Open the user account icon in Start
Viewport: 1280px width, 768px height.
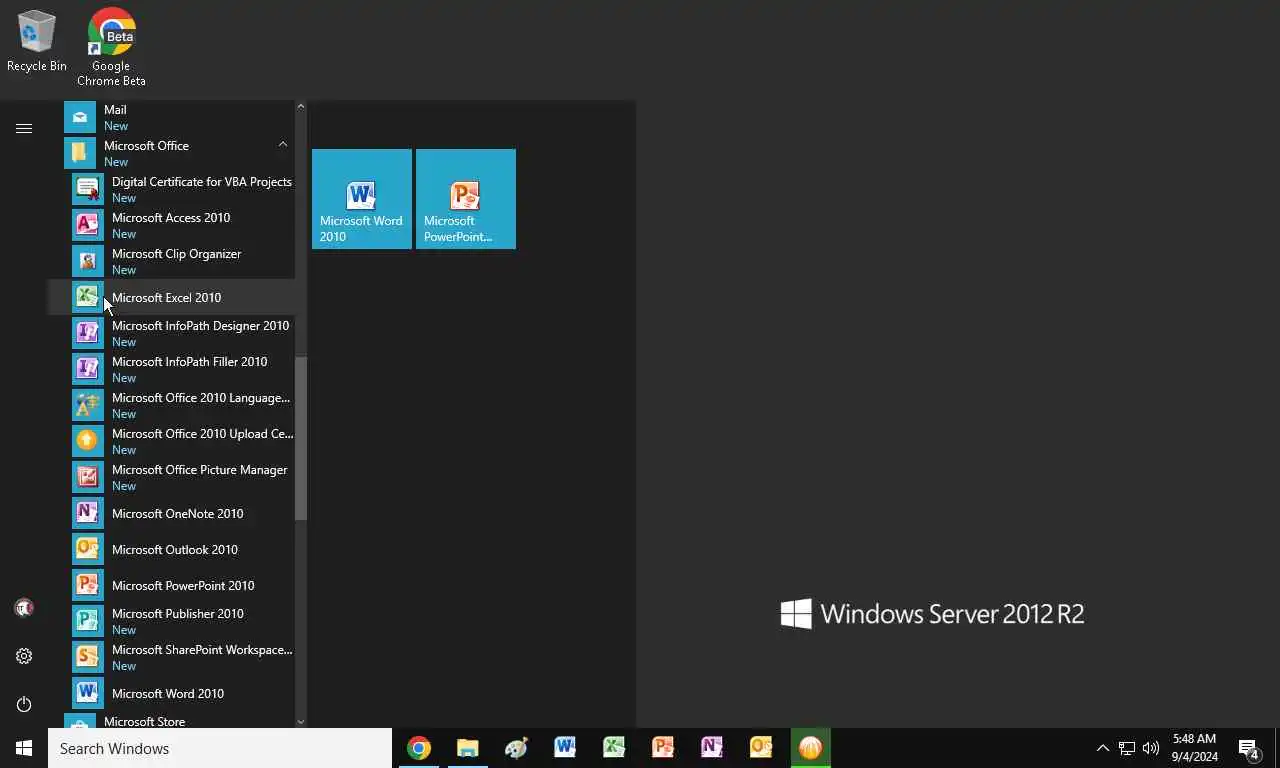(x=24, y=608)
